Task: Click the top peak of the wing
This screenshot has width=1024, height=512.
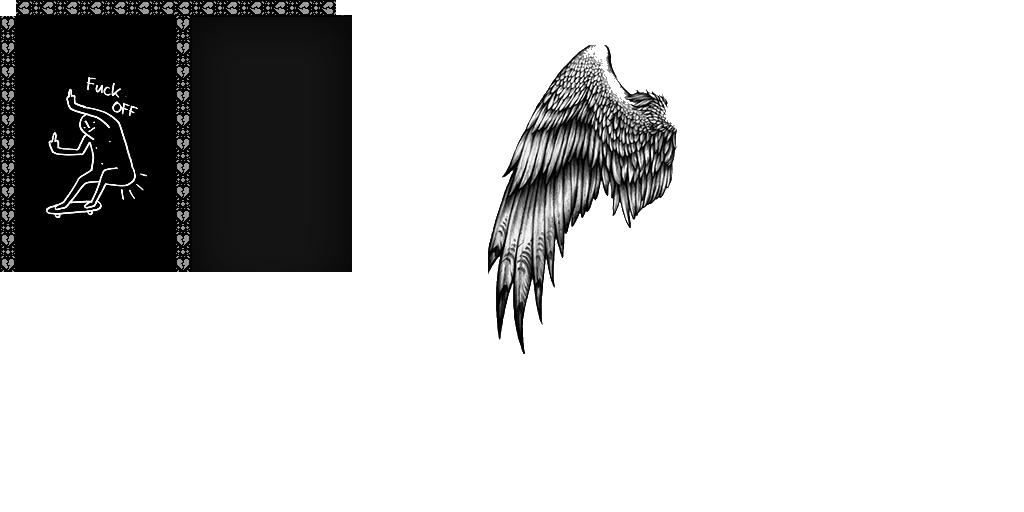Action: (597, 48)
